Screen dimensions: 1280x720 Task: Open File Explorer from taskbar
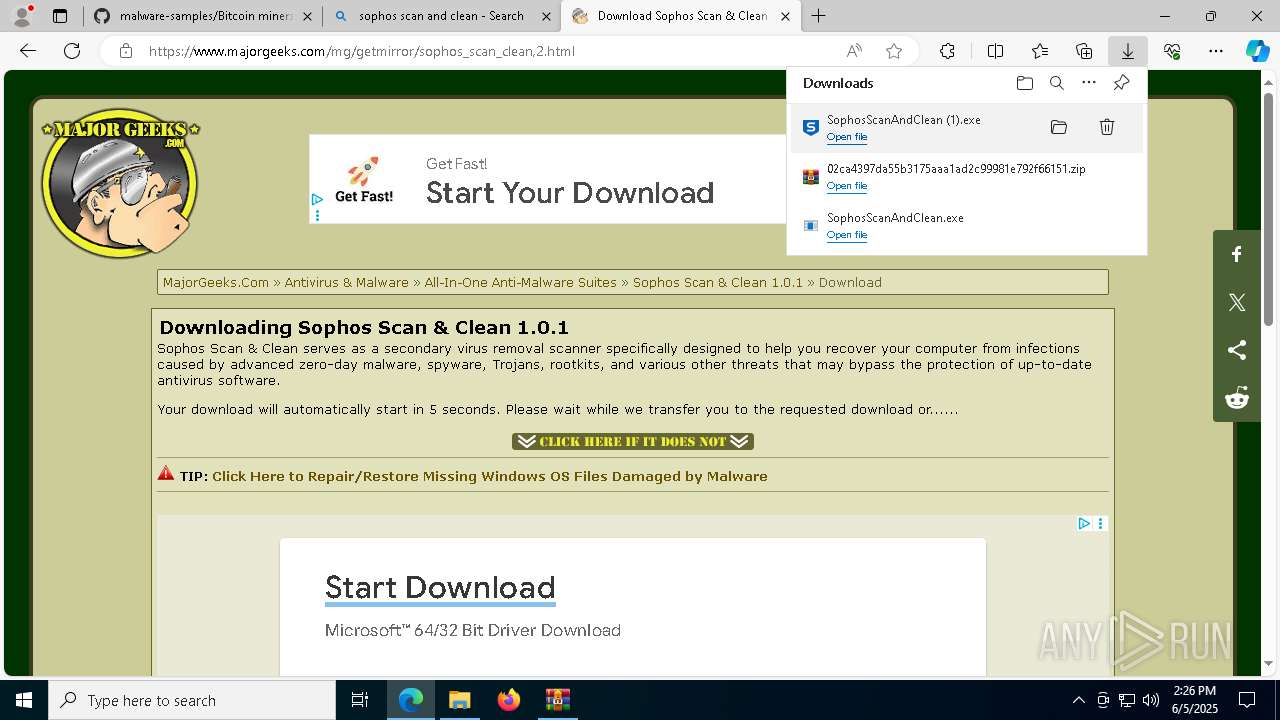tap(459, 700)
